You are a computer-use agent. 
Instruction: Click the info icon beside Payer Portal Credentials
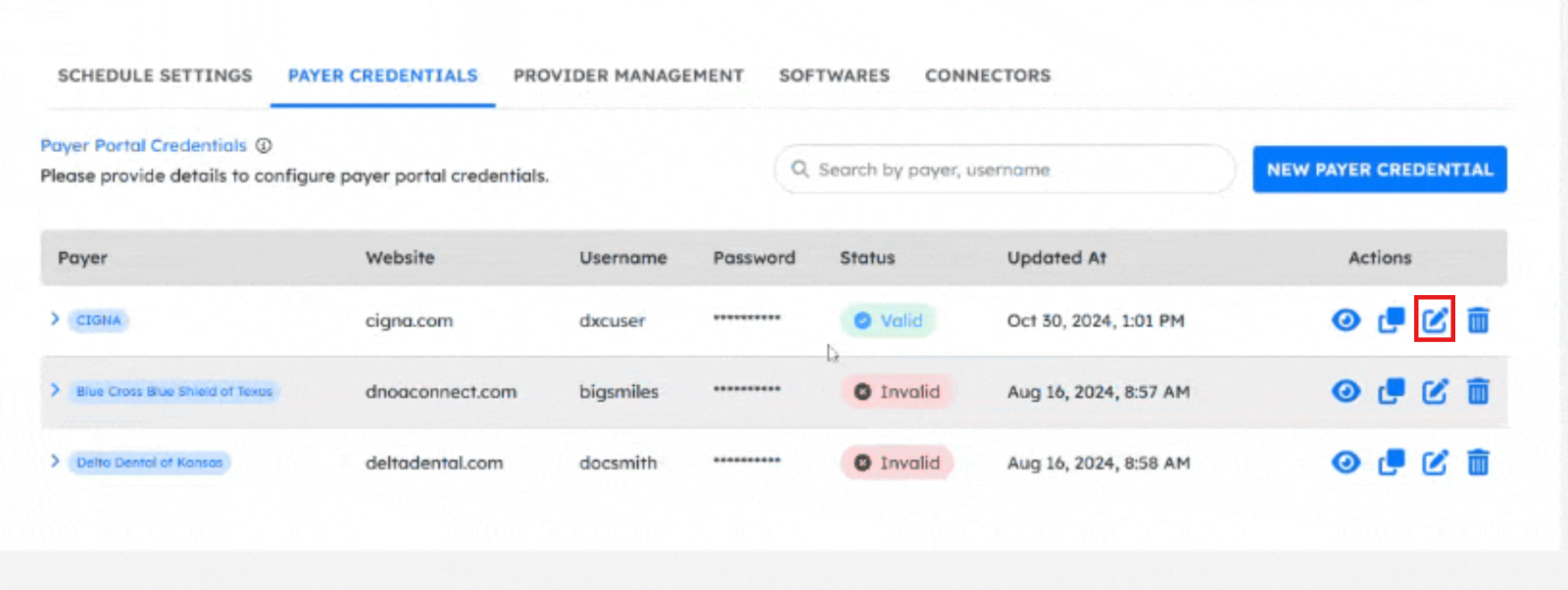pyautogui.click(x=264, y=145)
